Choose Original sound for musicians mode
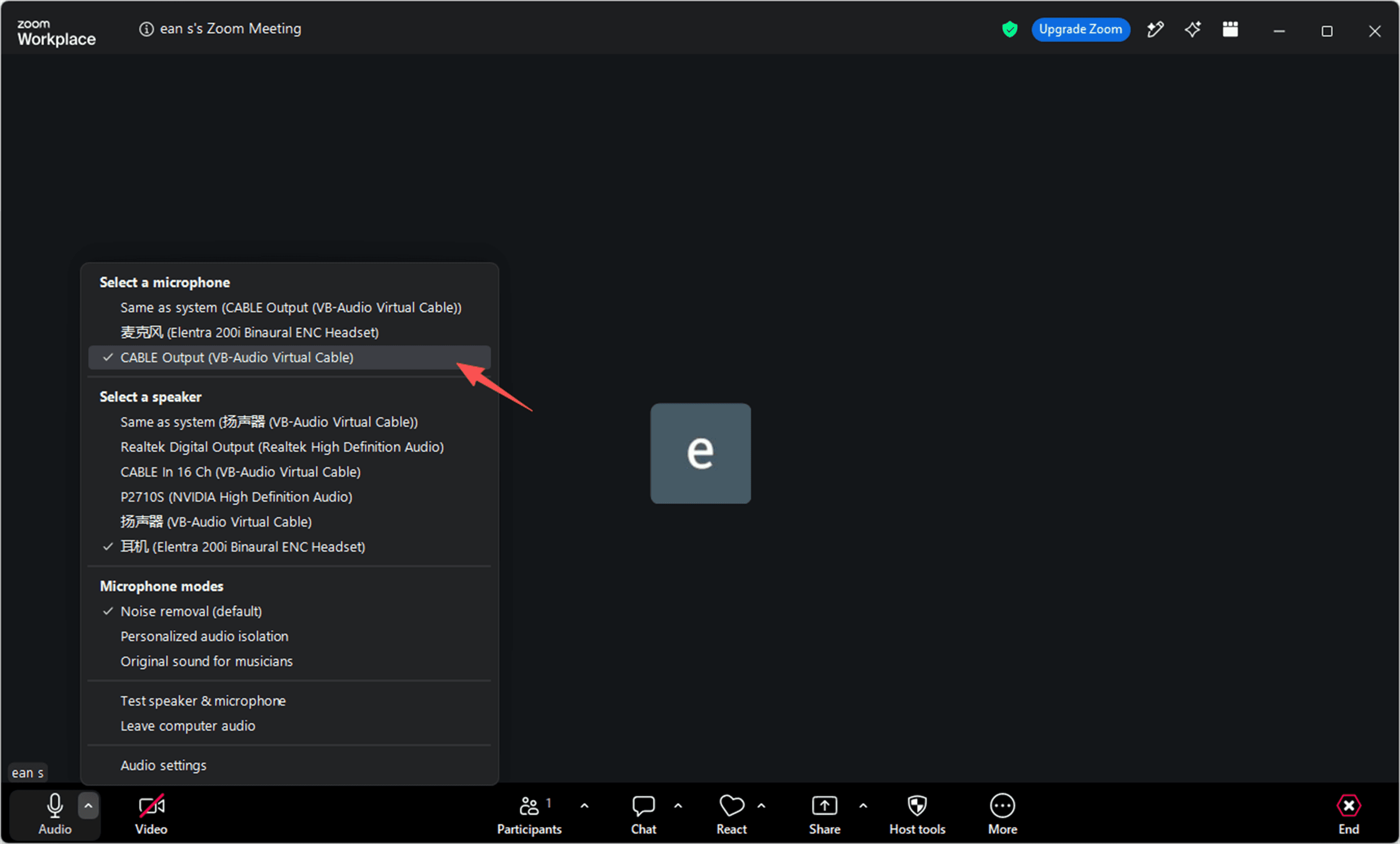The width and height of the screenshot is (1400, 844). click(x=290, y=661)
